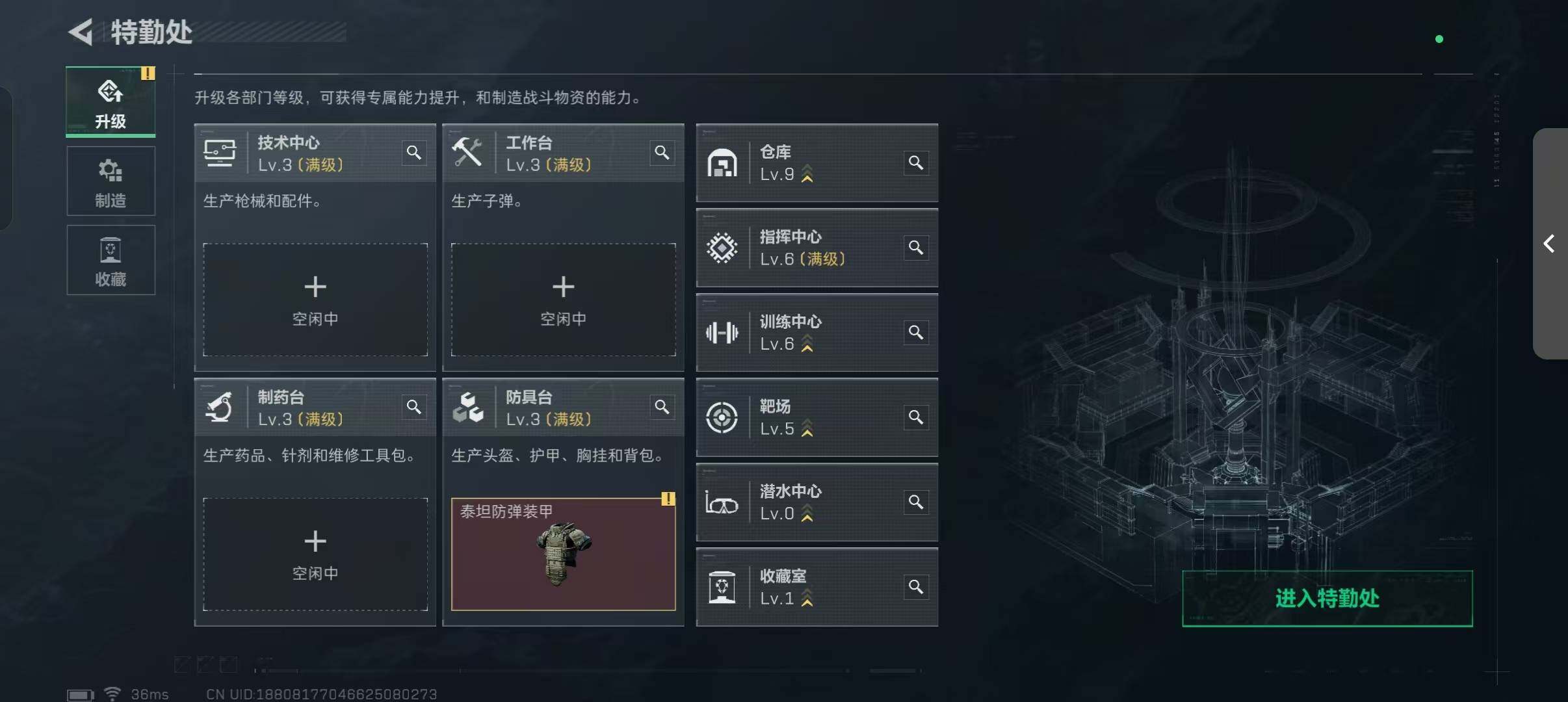Click the magnifier icon for 指挥中心
1568x702 pixels.
[x=916, y=248]
